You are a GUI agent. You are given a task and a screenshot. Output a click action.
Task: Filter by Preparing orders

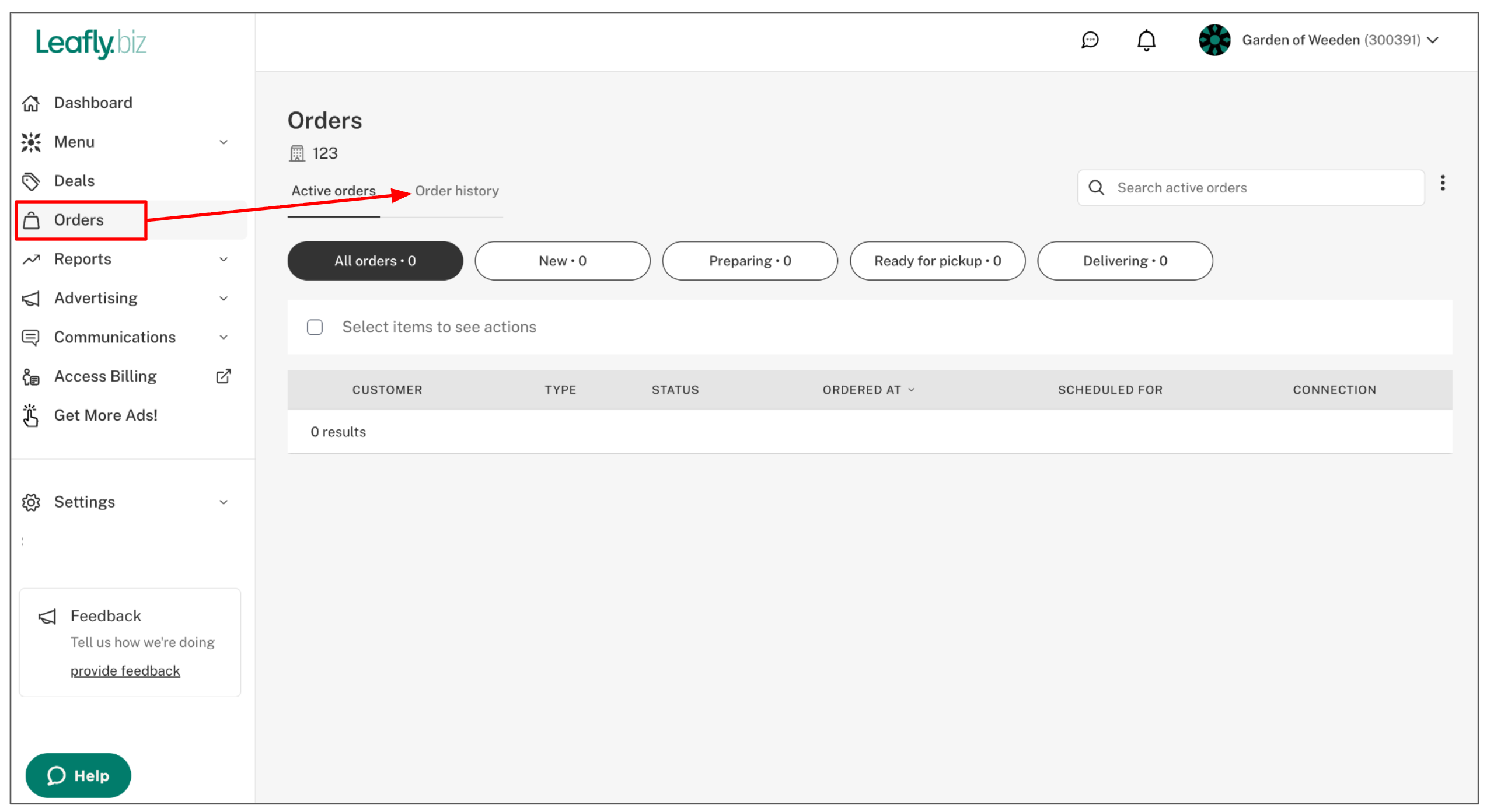[750, 261]
